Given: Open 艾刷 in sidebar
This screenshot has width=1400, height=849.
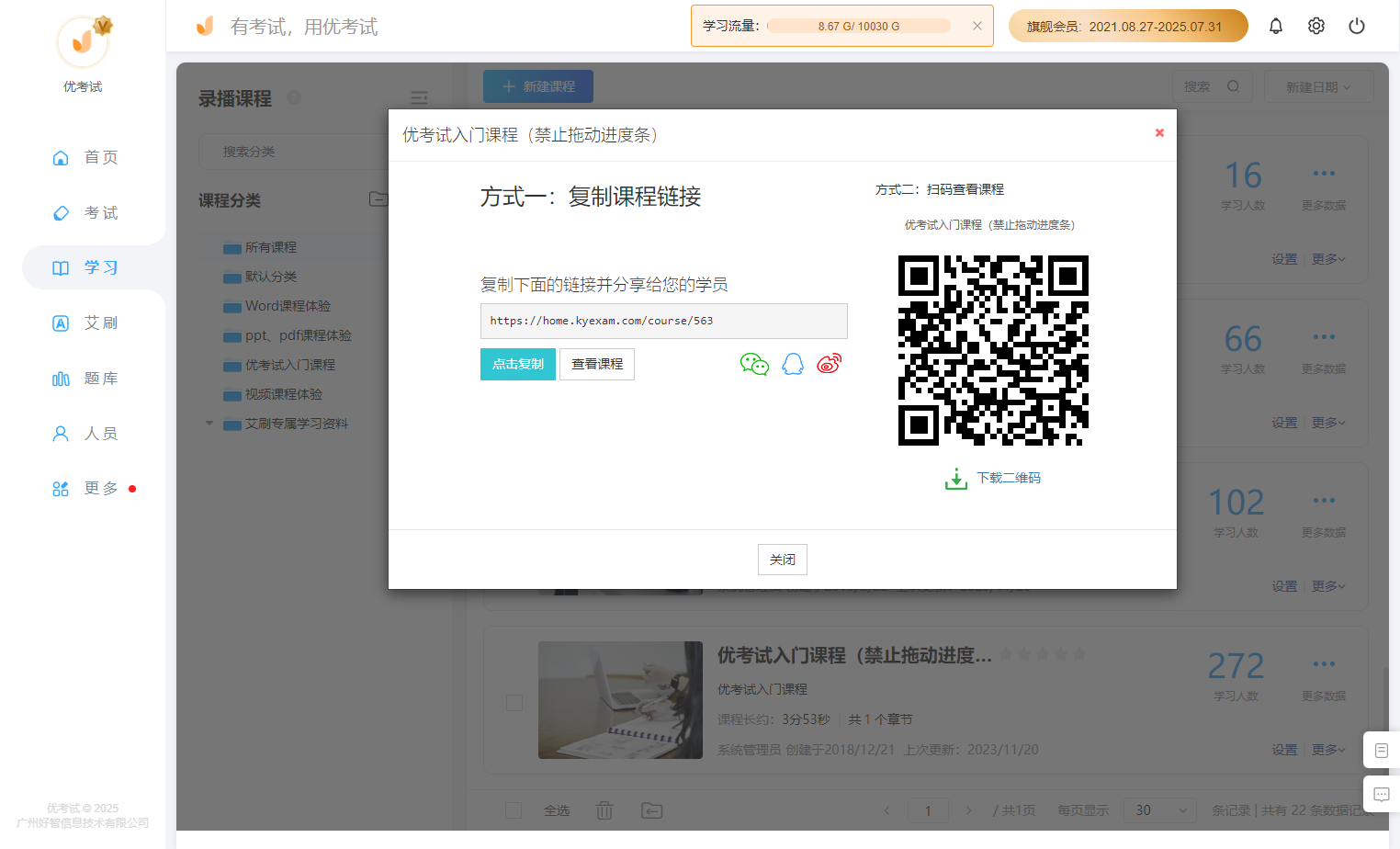Looking at the screenshot, I should [85, 323].
